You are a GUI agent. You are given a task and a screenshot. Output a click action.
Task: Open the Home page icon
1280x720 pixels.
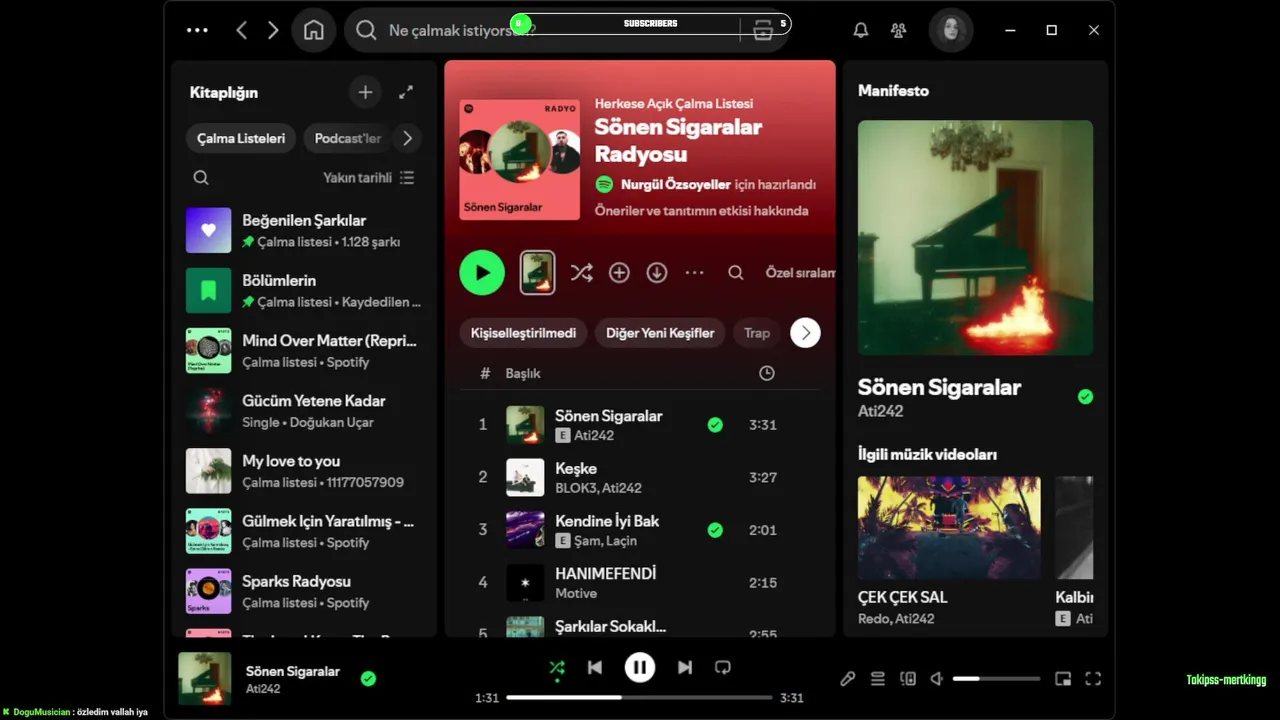313,30
